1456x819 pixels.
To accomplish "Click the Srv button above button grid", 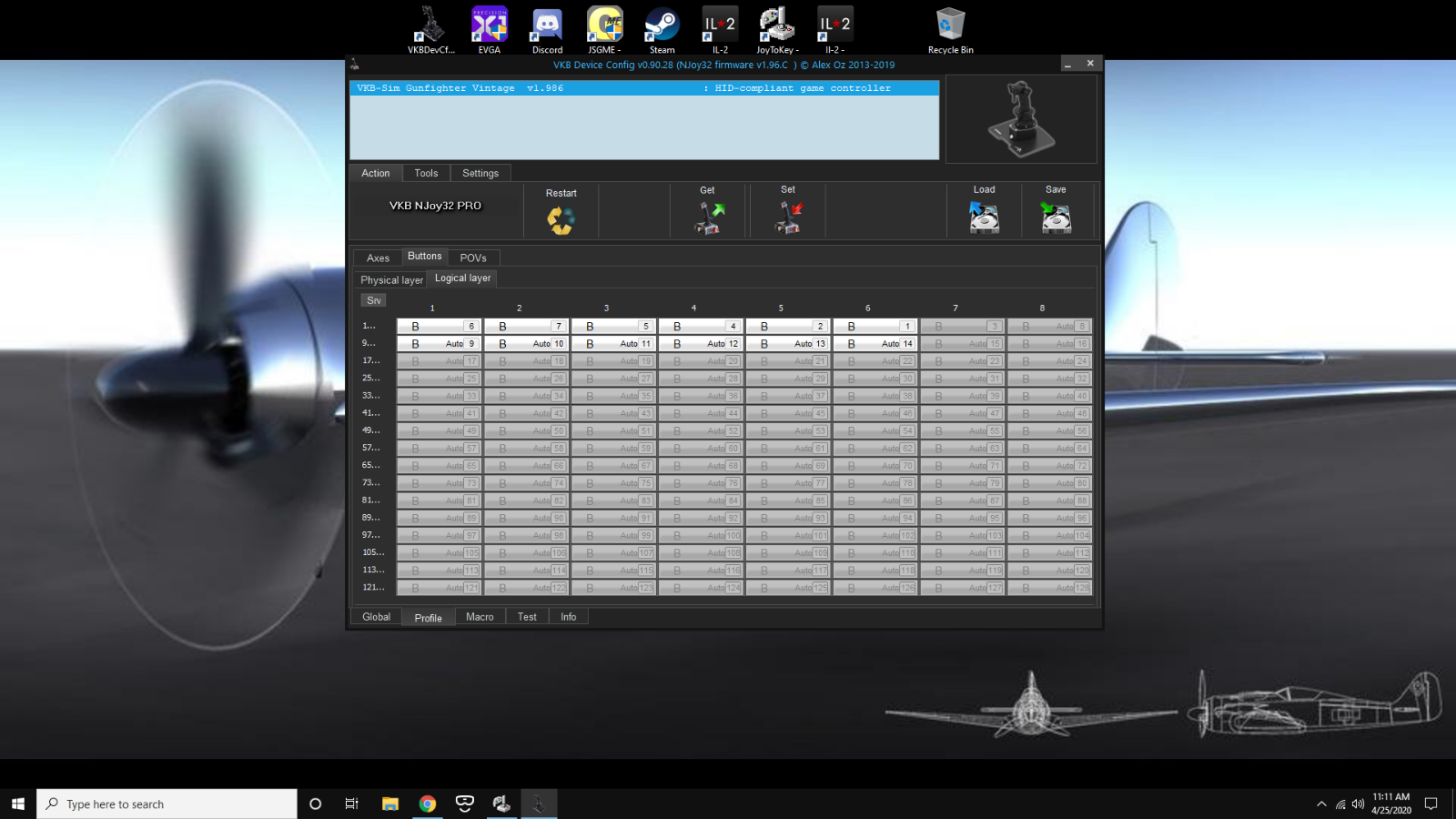I will pos(373,300).
